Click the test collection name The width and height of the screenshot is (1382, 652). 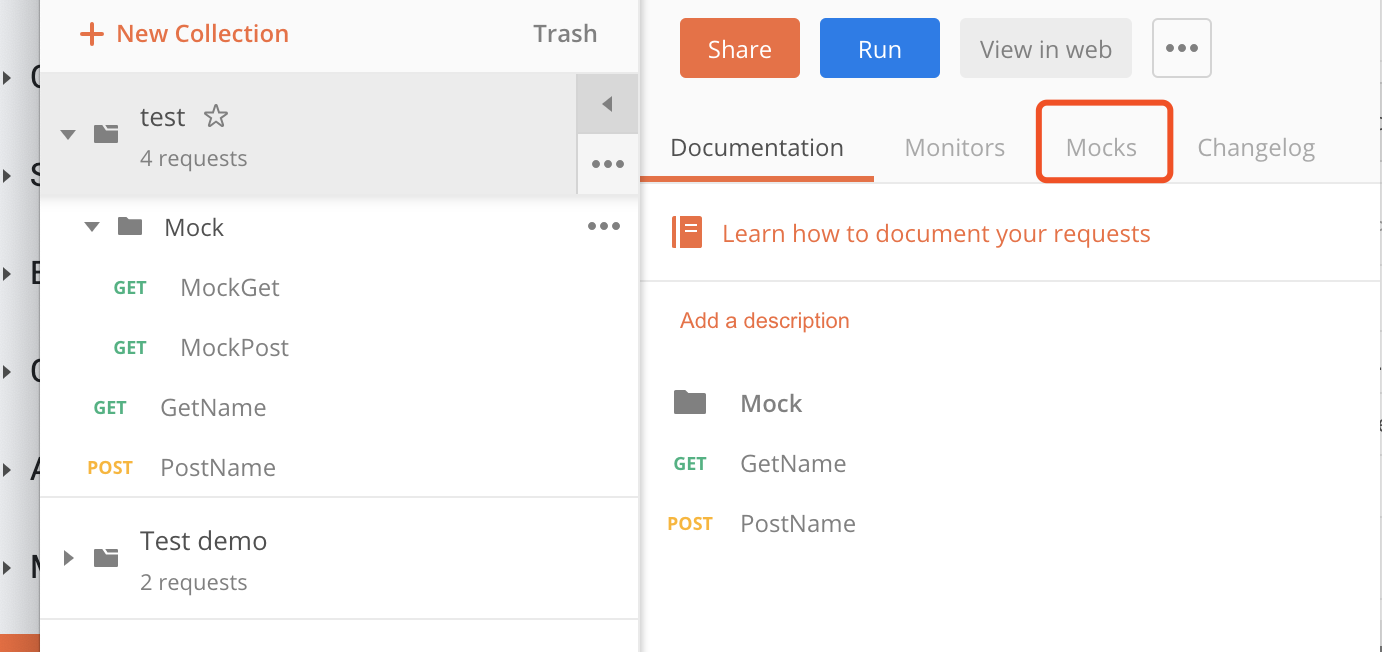click(x=163, y=117)
